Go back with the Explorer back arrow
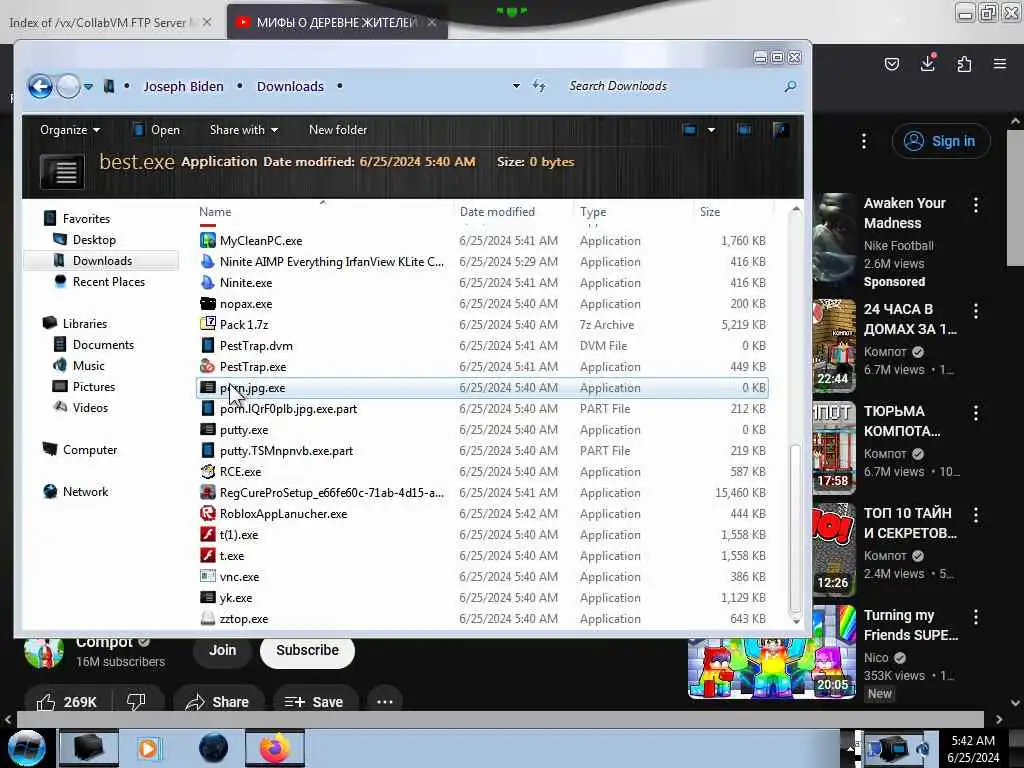Screen dimensions: 1024x768 (x=40, y=86)
